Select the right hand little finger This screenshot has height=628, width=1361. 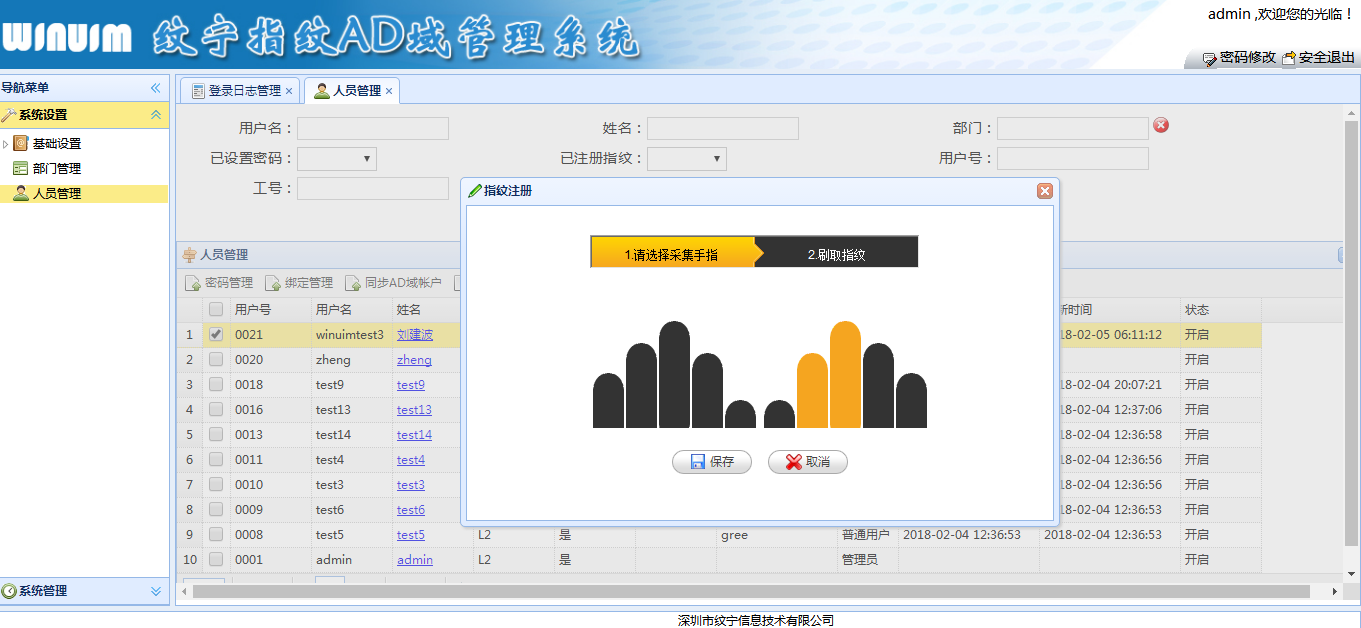(911, 400)
